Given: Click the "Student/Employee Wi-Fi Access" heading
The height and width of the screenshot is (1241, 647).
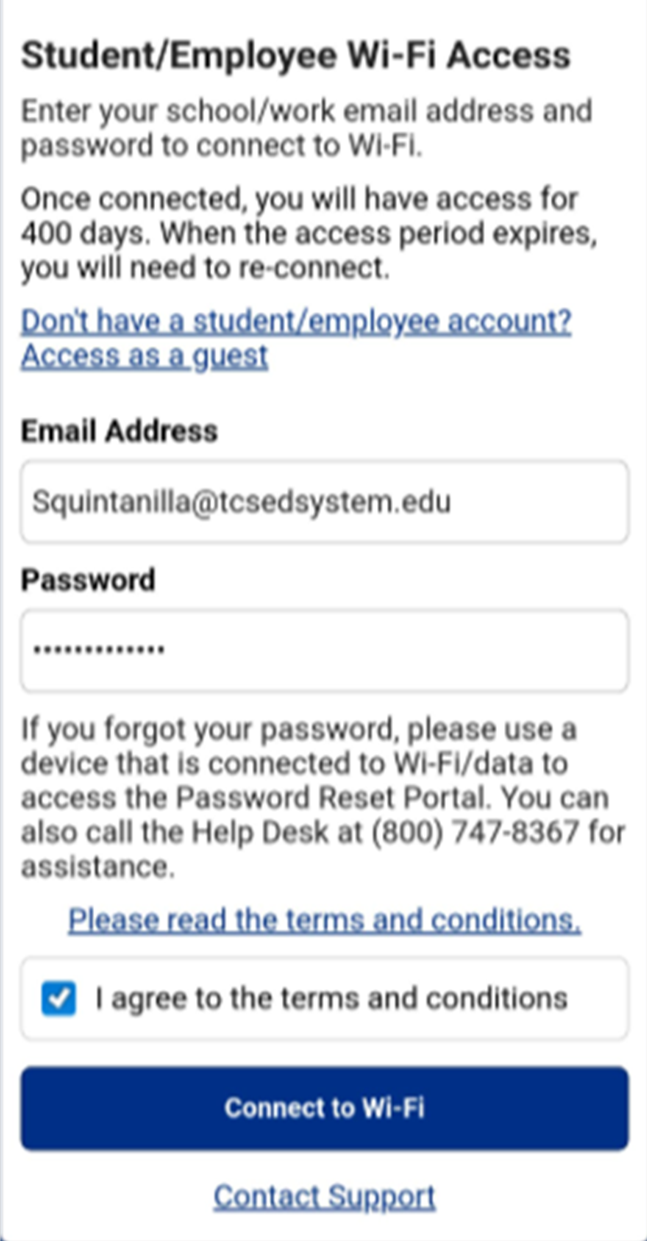Looking at the screenshot, I should (x=296, y=55).
